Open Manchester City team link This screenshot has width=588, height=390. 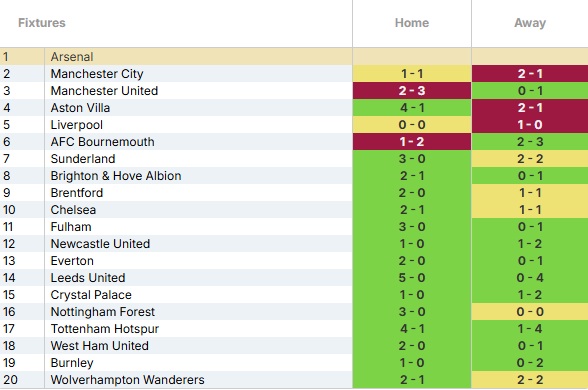click(97, 74)
